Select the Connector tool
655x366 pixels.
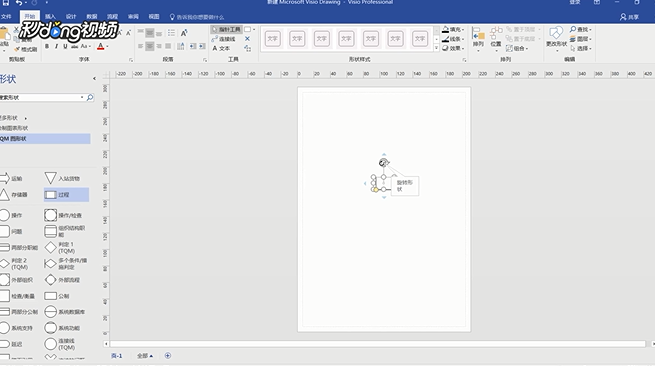[x=223, y=39]
